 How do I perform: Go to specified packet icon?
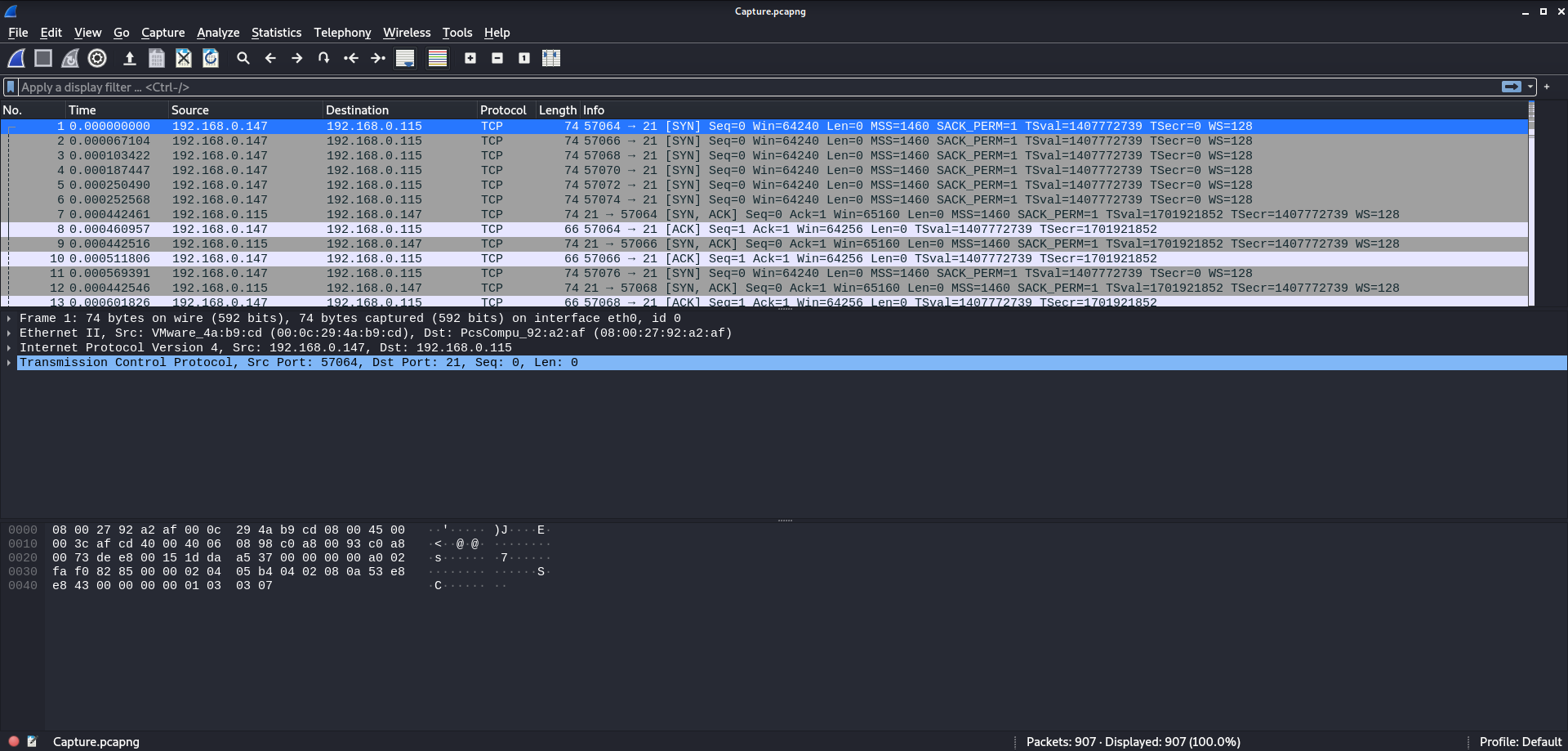(324, 58)
